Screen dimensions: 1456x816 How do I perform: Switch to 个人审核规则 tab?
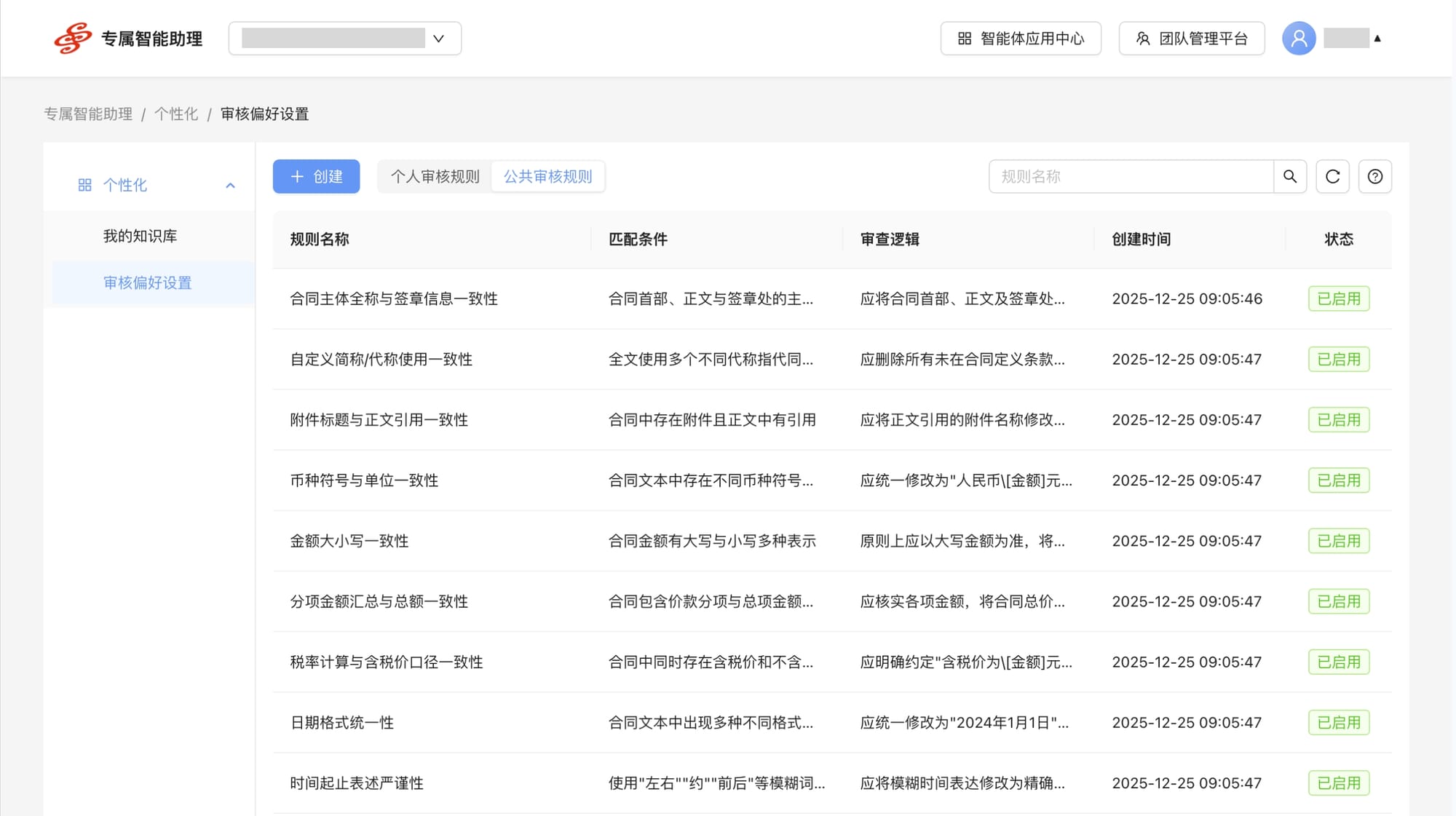[x=435, y=176]
